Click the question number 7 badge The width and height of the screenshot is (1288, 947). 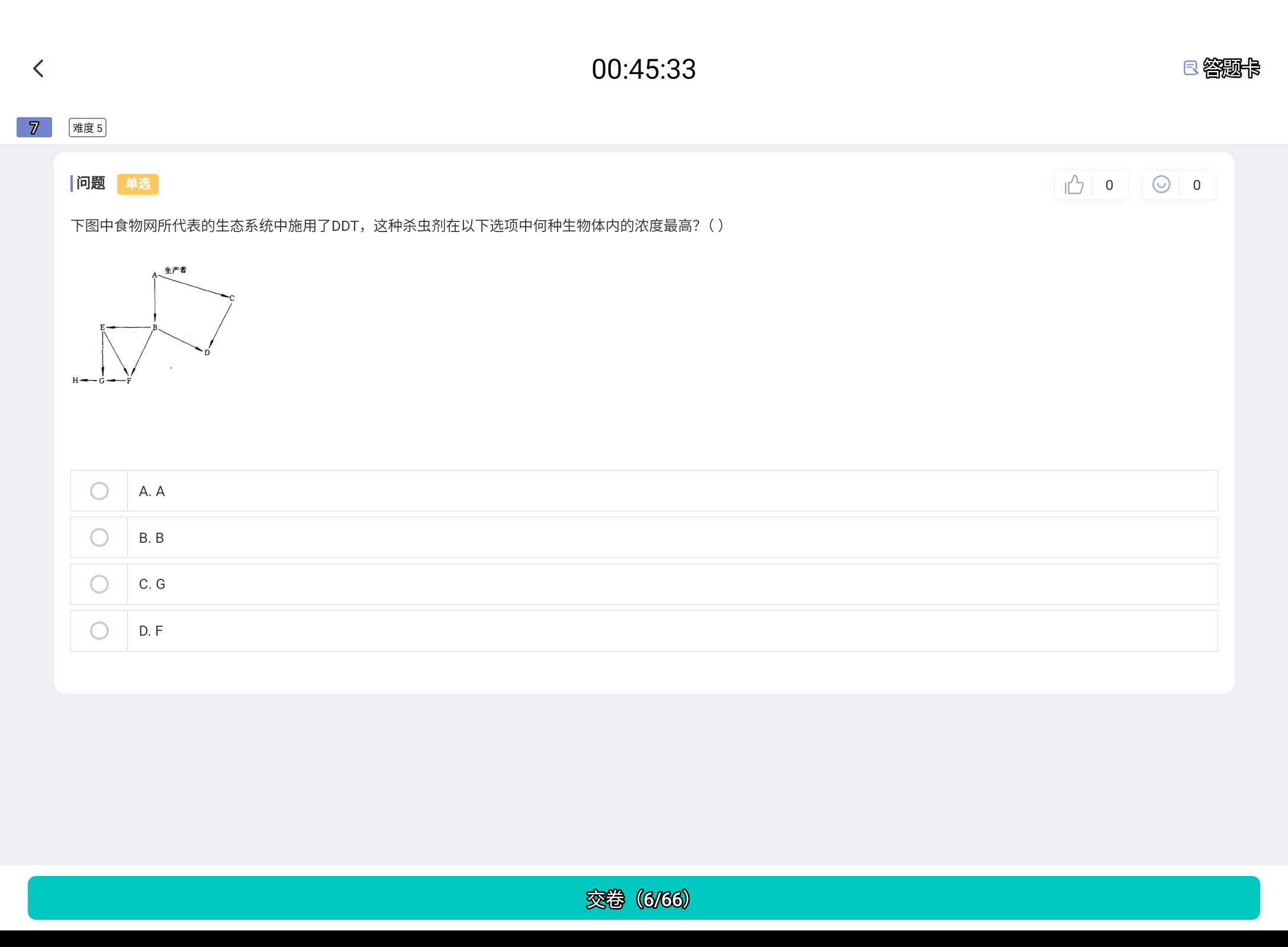[x=34, y=127]
